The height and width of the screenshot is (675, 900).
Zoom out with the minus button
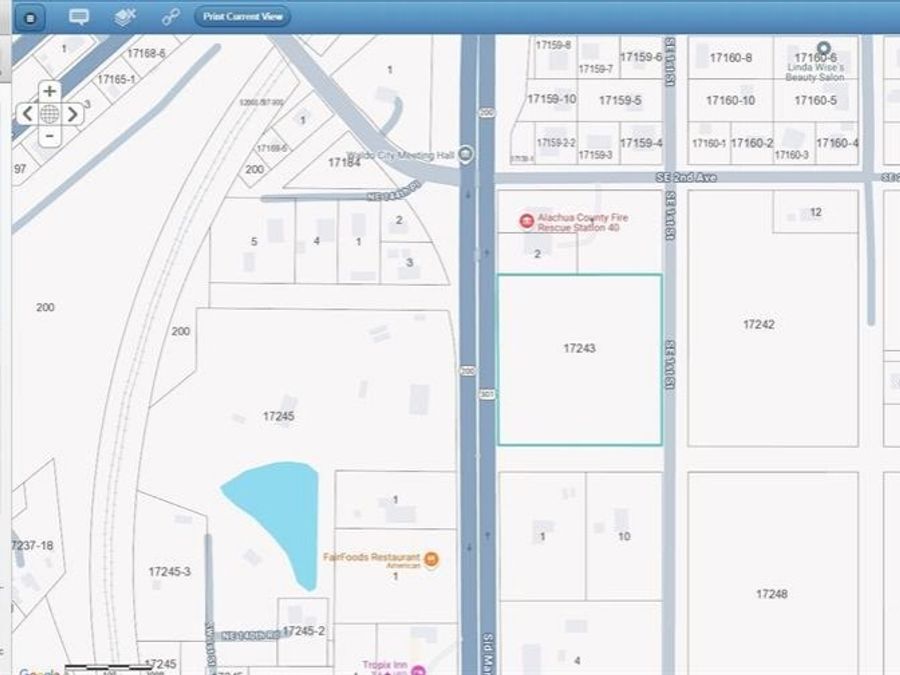point(49,135)
